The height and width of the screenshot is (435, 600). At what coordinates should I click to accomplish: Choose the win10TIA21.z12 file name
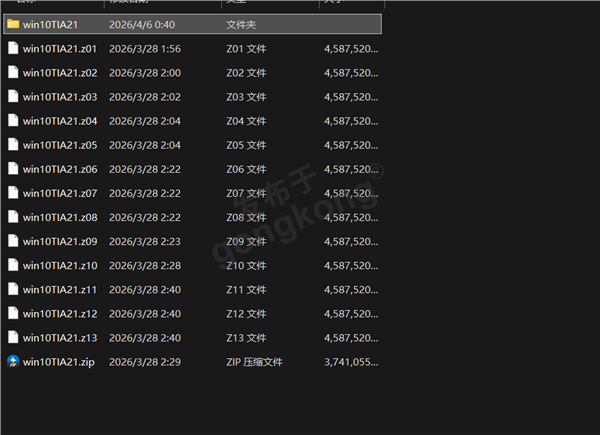click(59, 313)
